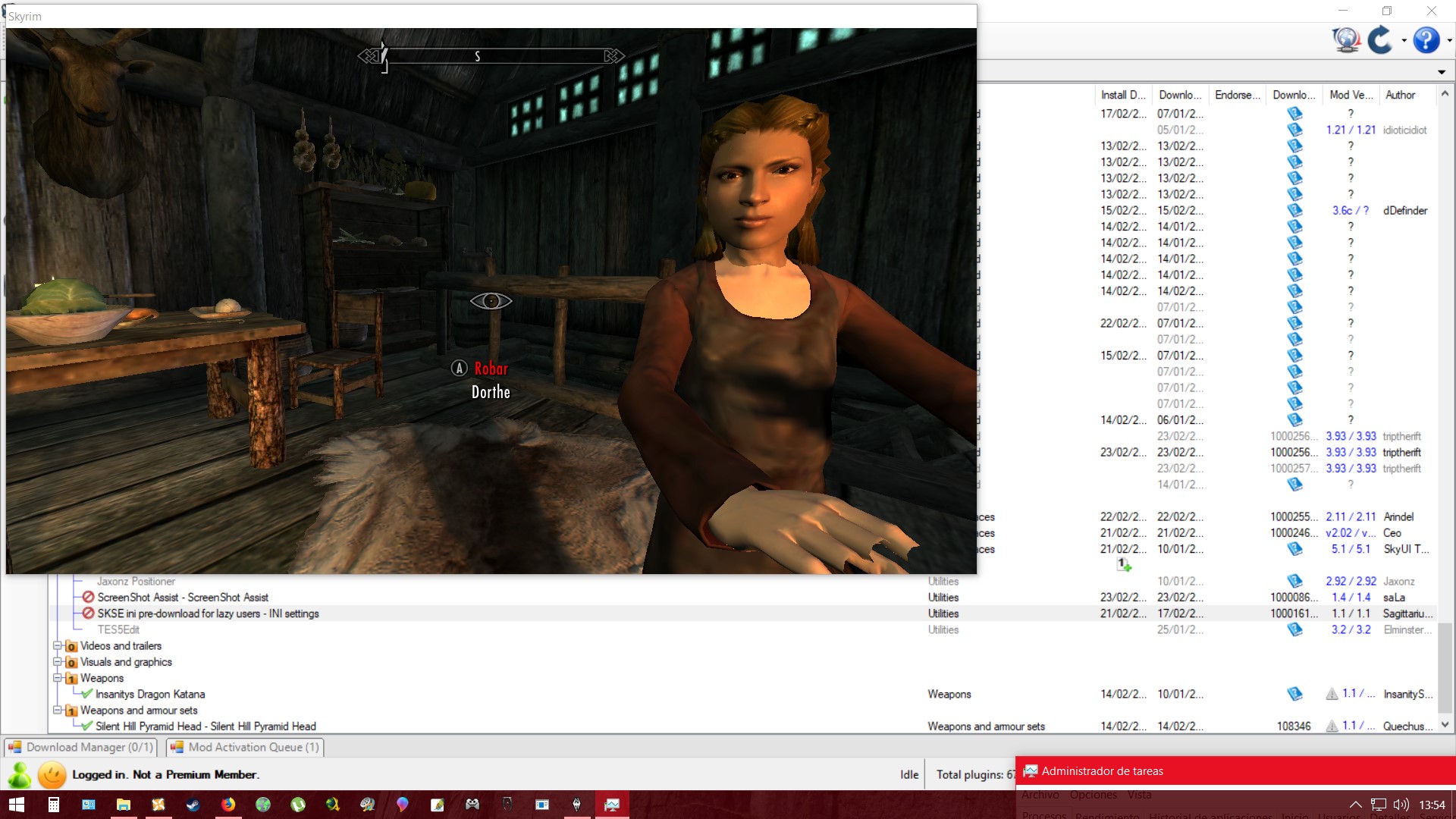Viewport: 1456px width, 819px height.
Task: Collapse the Weapons category tree node
Action: (57, 678)
